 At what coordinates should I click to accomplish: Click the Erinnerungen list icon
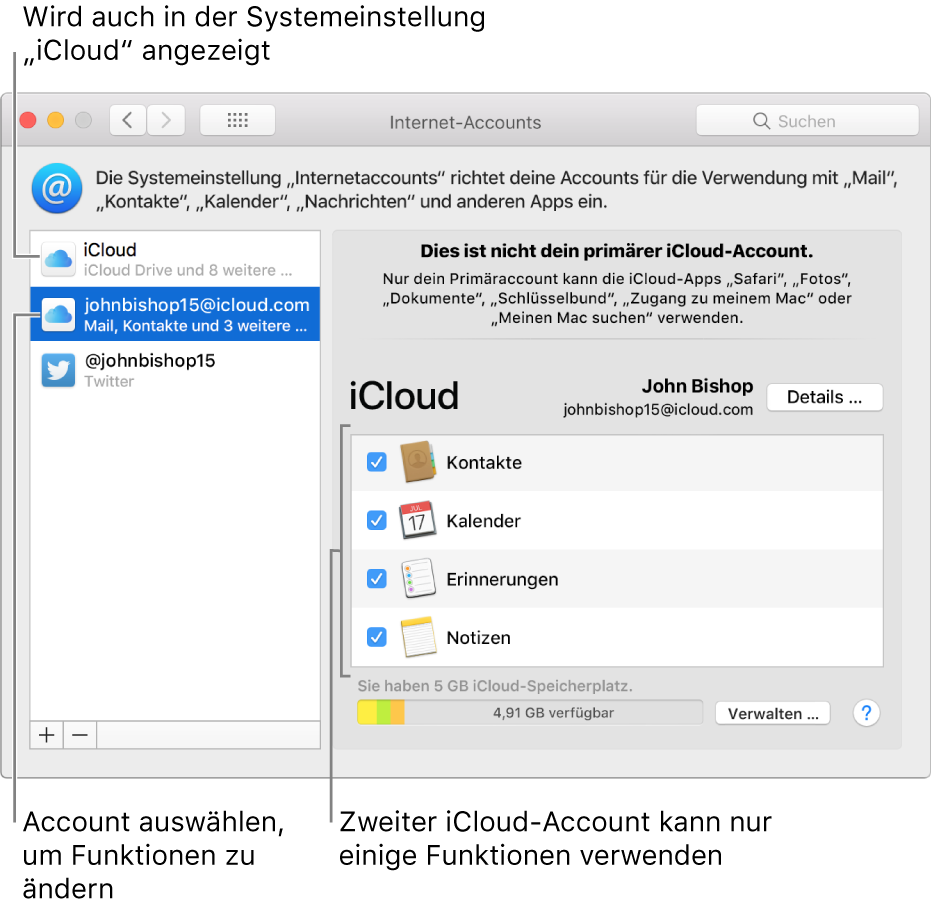point(418,578)
